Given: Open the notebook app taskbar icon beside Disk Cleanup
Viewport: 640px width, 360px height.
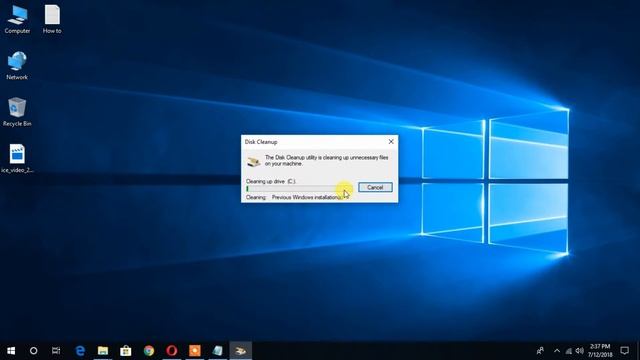Looking at the screenshot, I should (x=218, y=351).
